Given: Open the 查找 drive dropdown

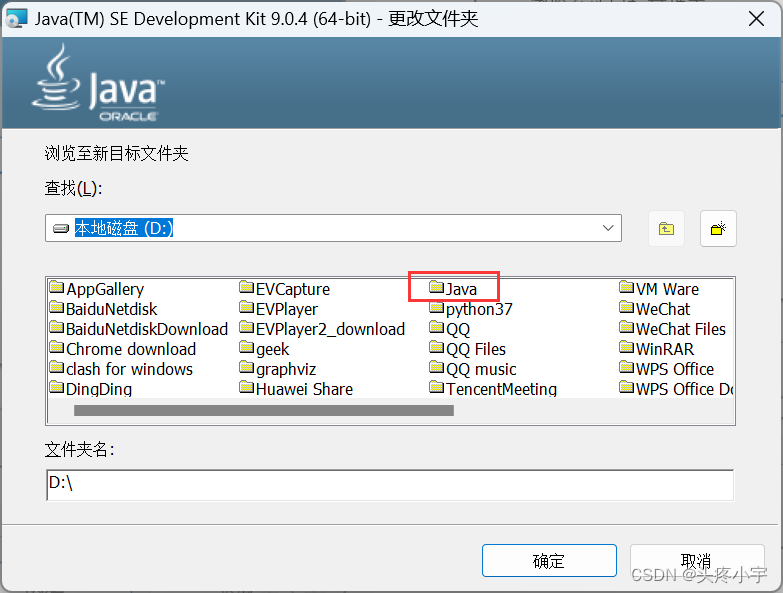Looking at the screenshot, I should point(608,228).
